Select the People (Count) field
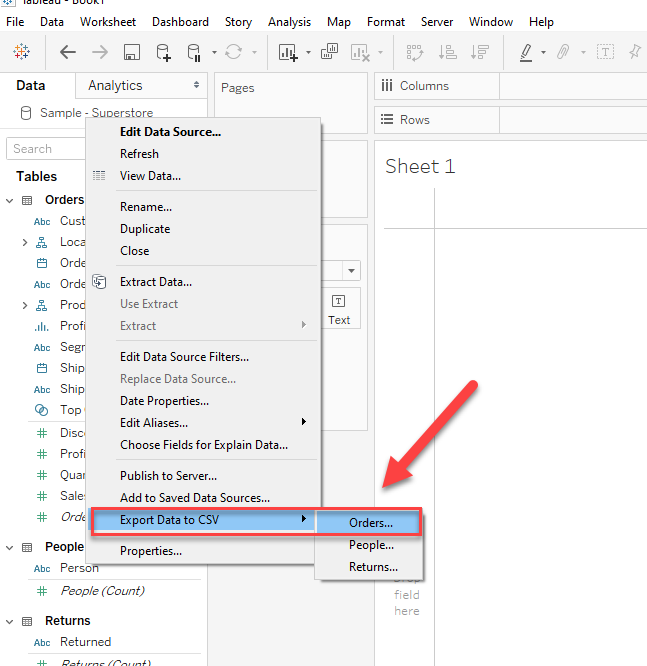 (102, 591)
